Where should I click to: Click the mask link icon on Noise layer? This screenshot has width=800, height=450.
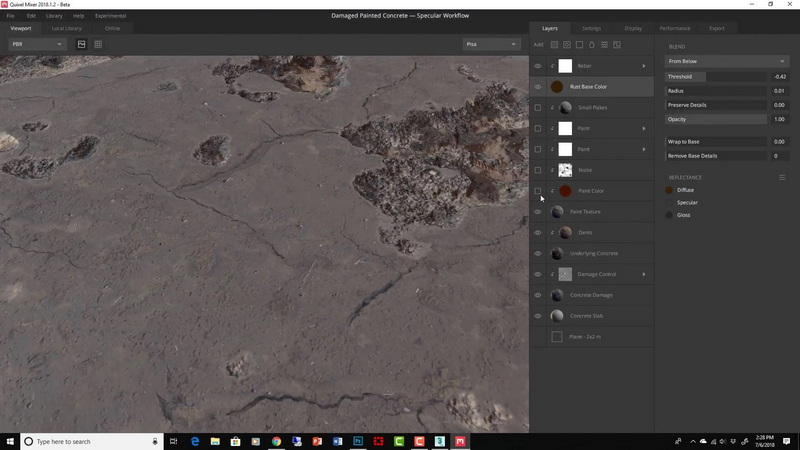click(552, 170)
